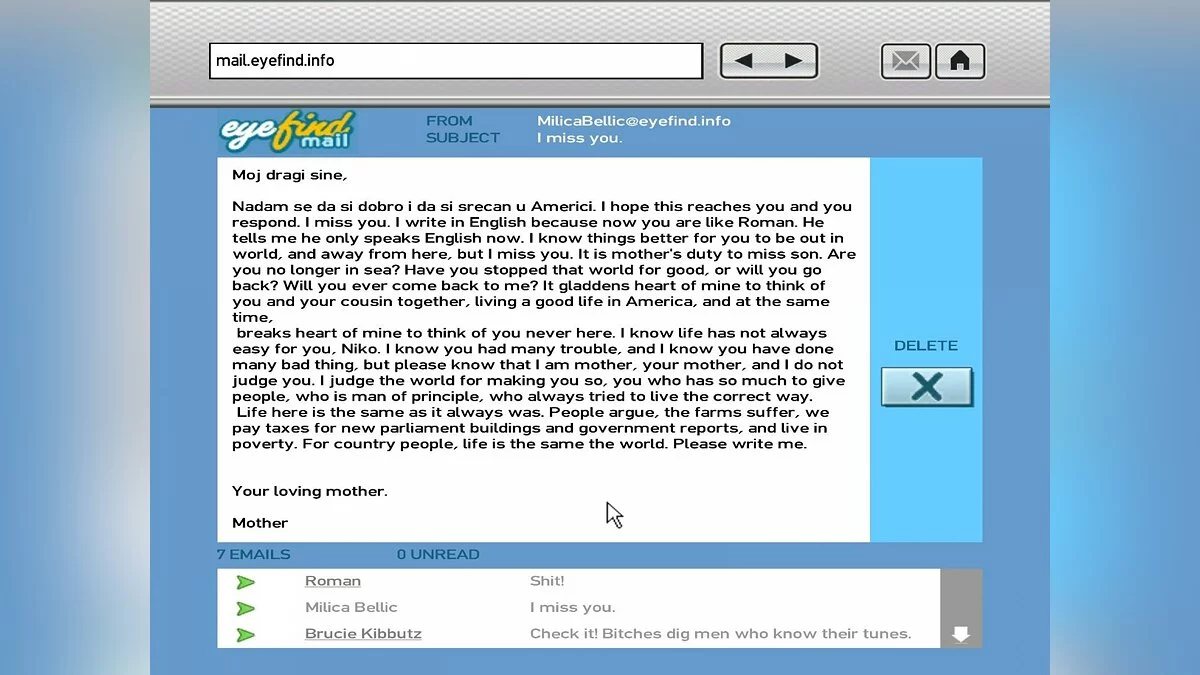Click the 'Mother' signature
Image resolution: width=1200 pixels, height=675 pixels.
tap(260, 523)
